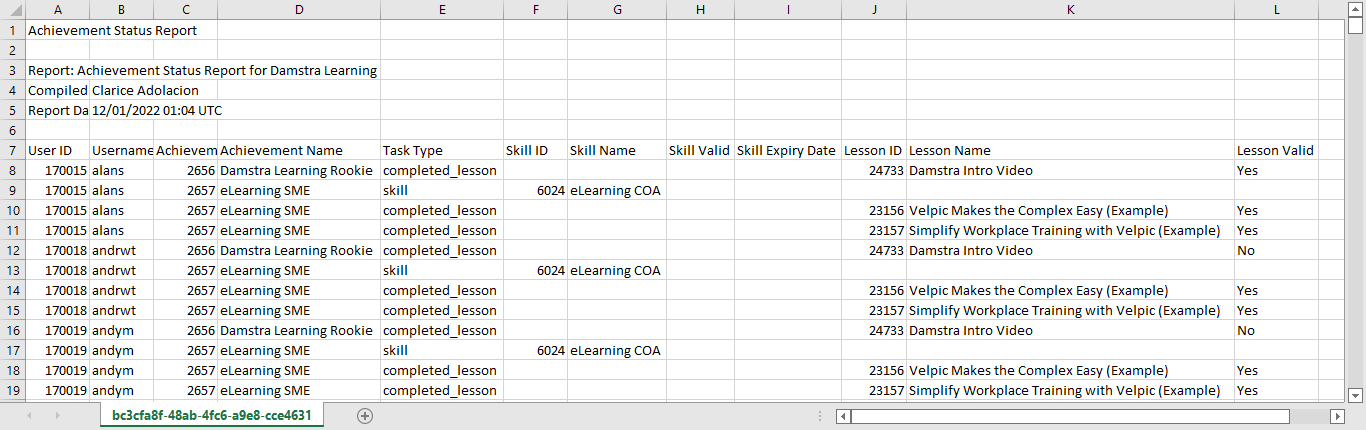Select 'No' Lesson Valid value in row 12

pyautogui.click(x=1277, y=250)
